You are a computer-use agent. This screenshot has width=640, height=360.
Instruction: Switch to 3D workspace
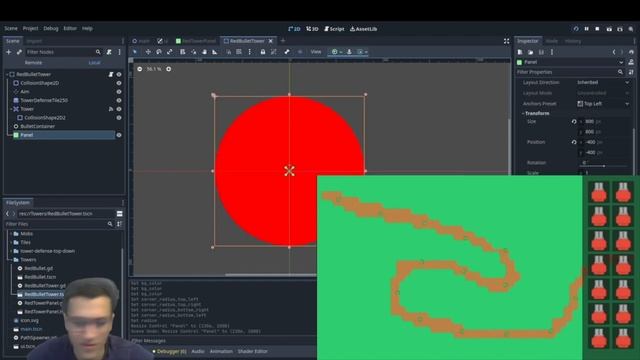(312, 29)
